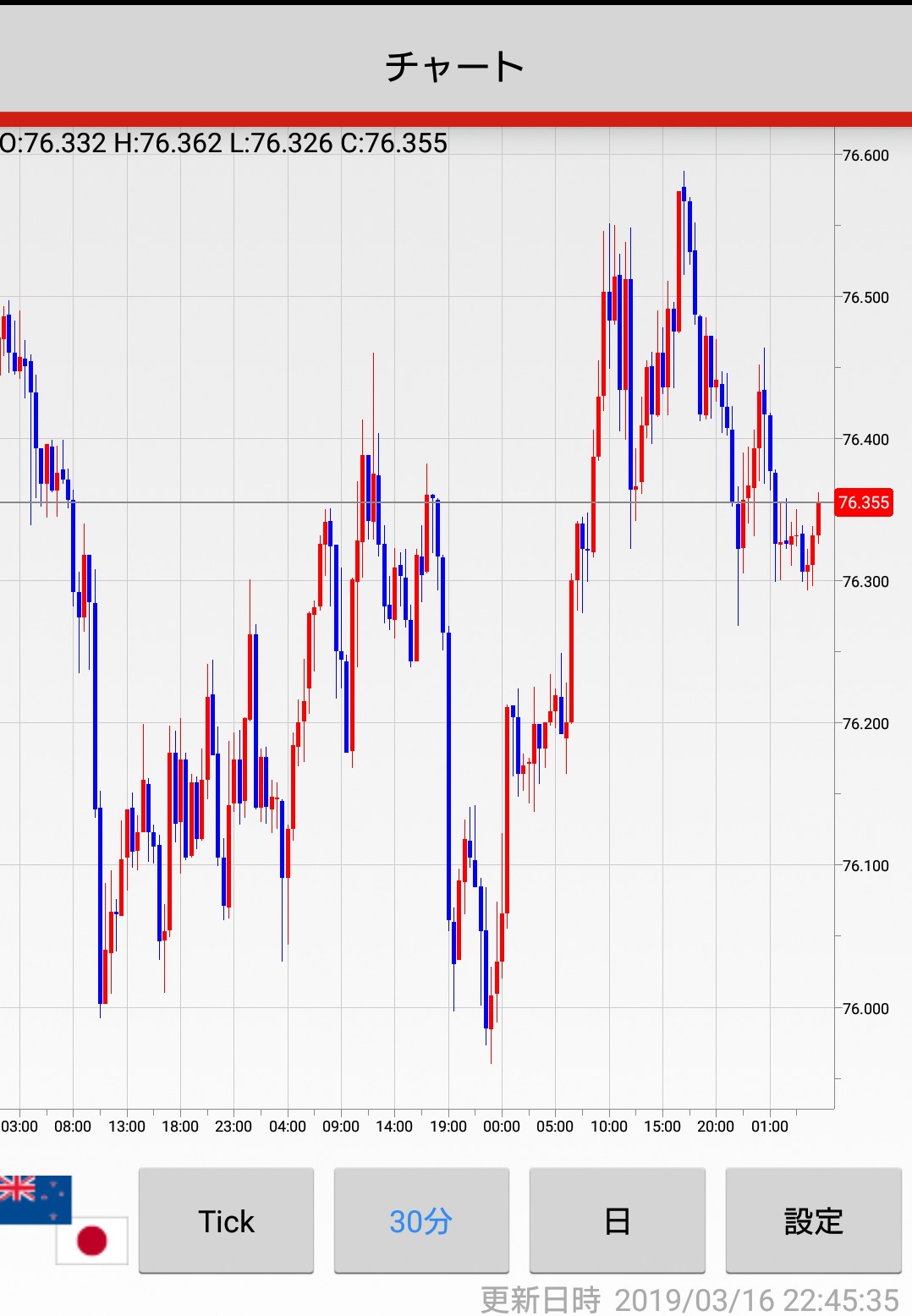Tap the 03:00 time axis label
The height and width of the screenshot is (1316, 912).
point(19,1127)
